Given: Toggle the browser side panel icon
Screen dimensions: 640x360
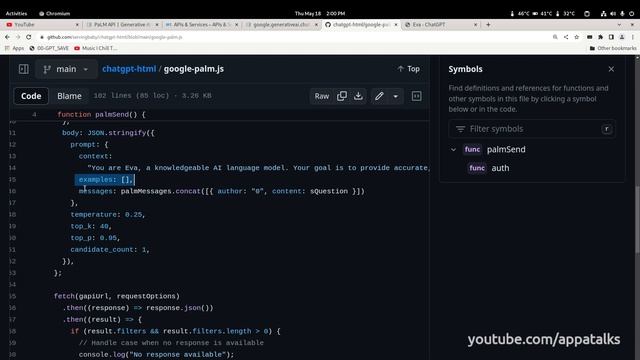Looking at the screenshot, I should [x=611, y=37].
